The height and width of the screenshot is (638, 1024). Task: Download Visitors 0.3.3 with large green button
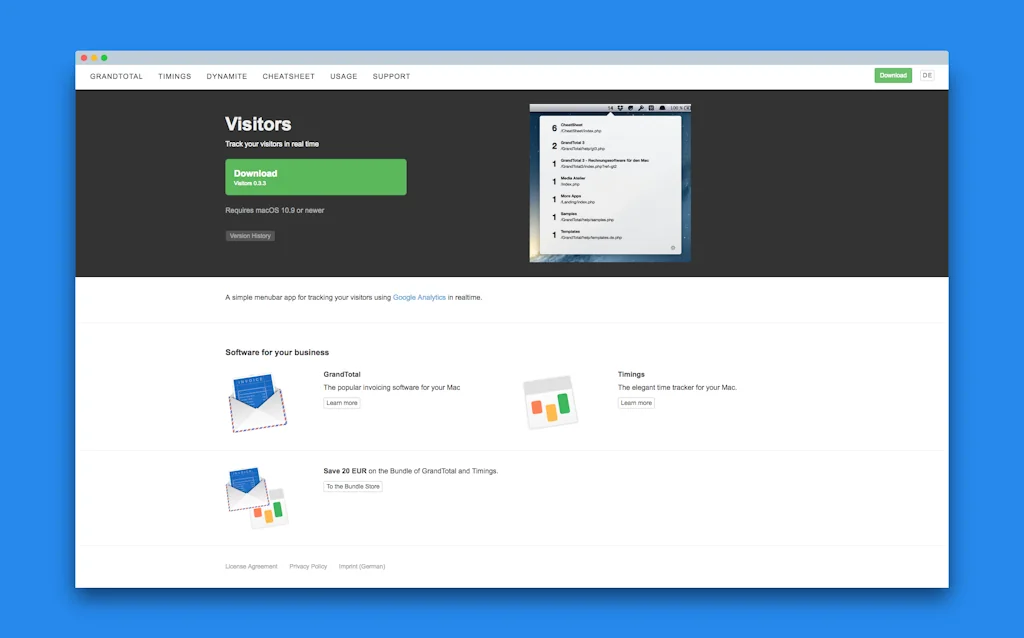coord(315,177)
